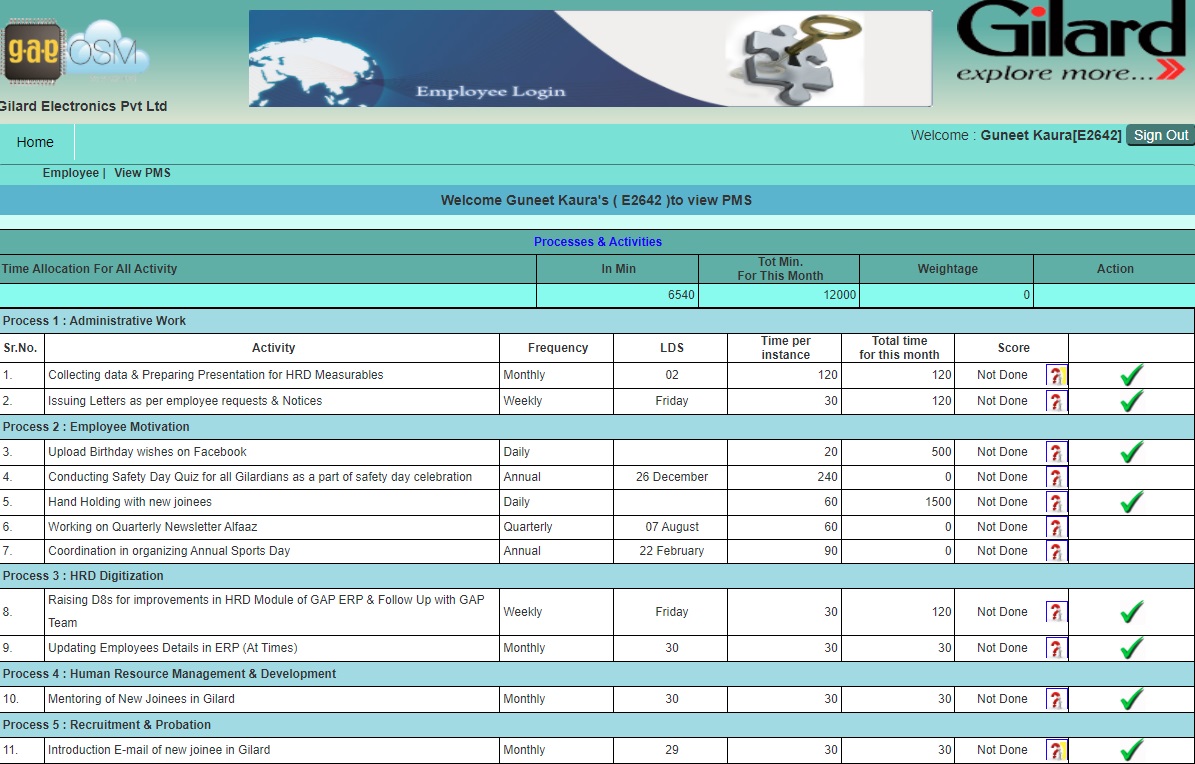Click help icon for Collecting data activity row
Screen dimensions: 1195x764
pyautogui.click(x=1056, y=376)
